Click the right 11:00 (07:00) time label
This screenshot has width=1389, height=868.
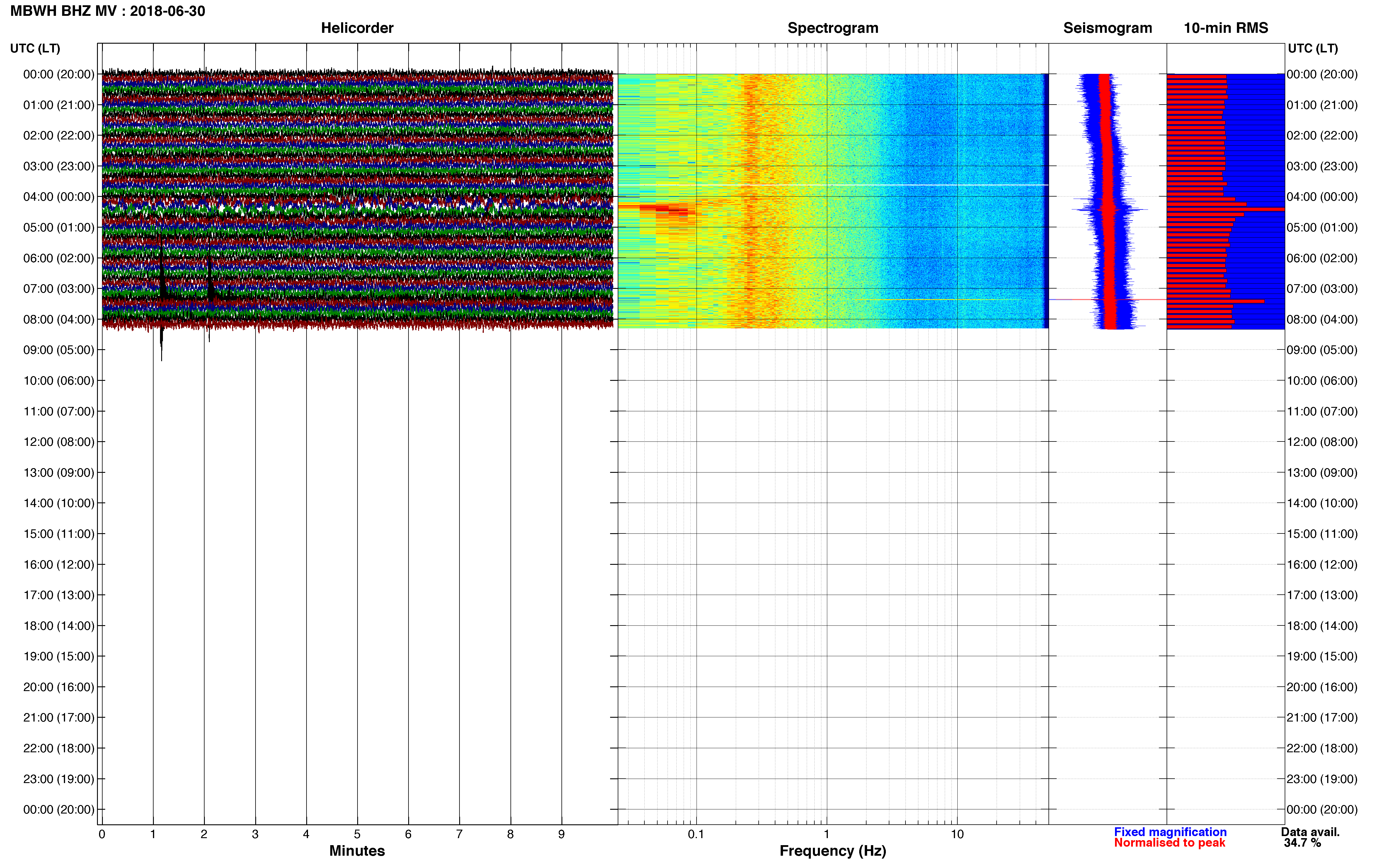click(x=1322, y=412)
